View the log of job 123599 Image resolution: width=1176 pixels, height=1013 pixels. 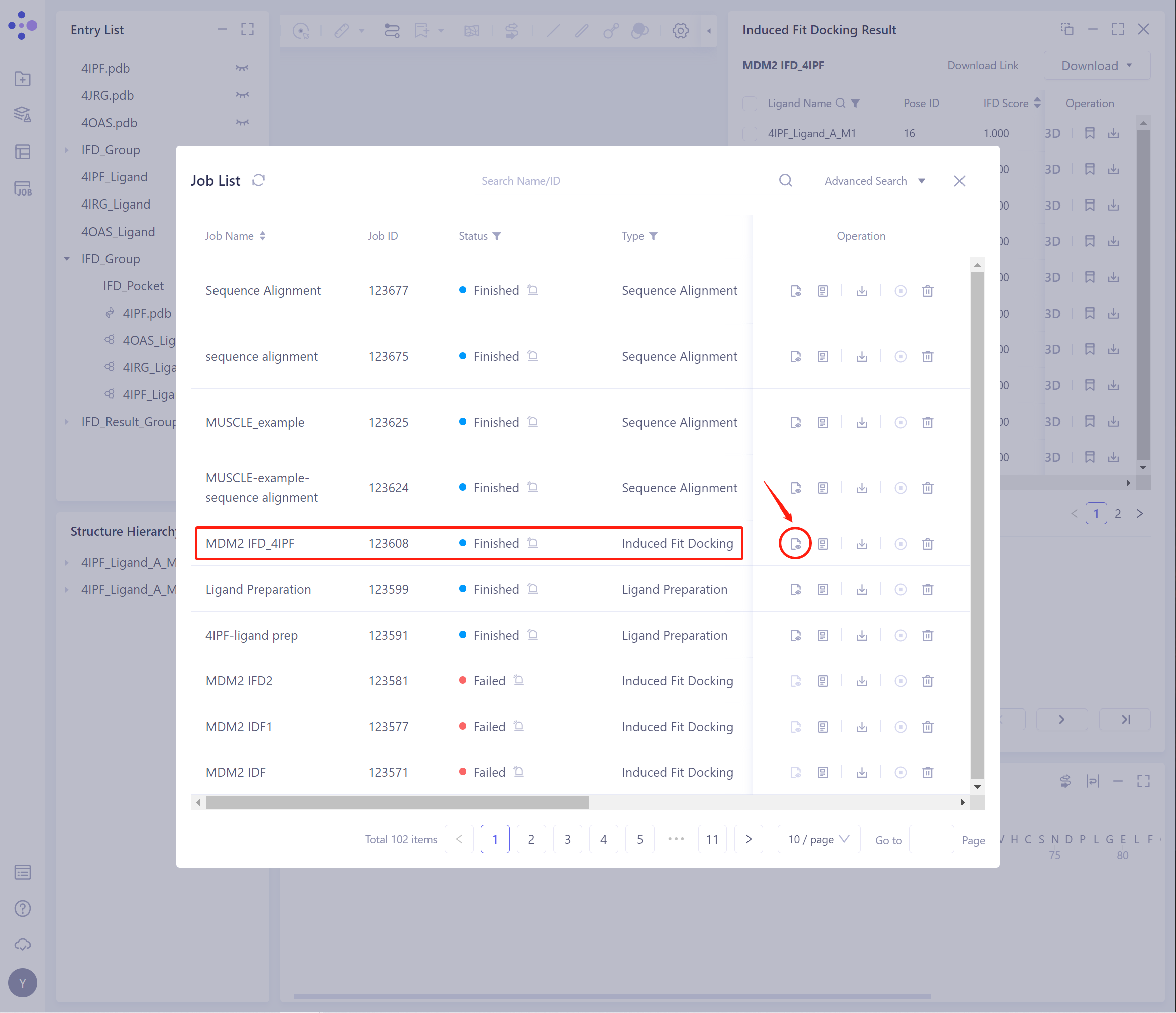[x=822, y=589]
